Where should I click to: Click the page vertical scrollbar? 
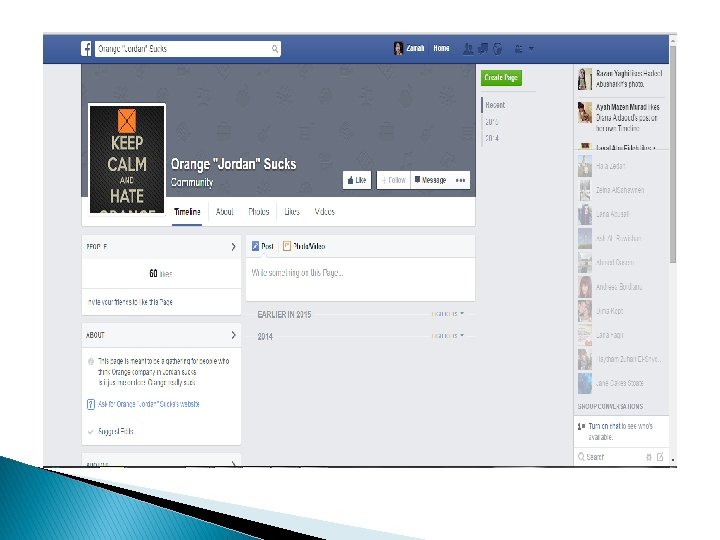(x=673, y=154)
